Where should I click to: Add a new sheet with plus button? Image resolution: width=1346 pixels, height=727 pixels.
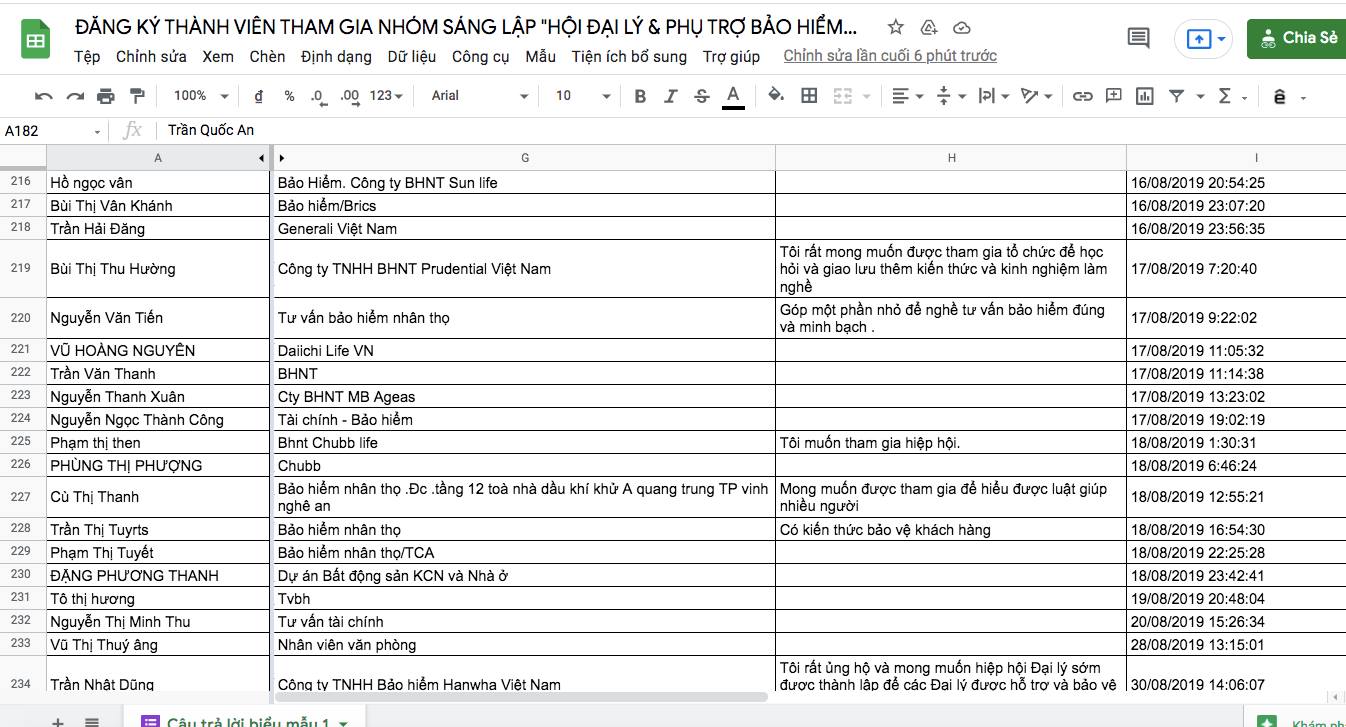57,722
